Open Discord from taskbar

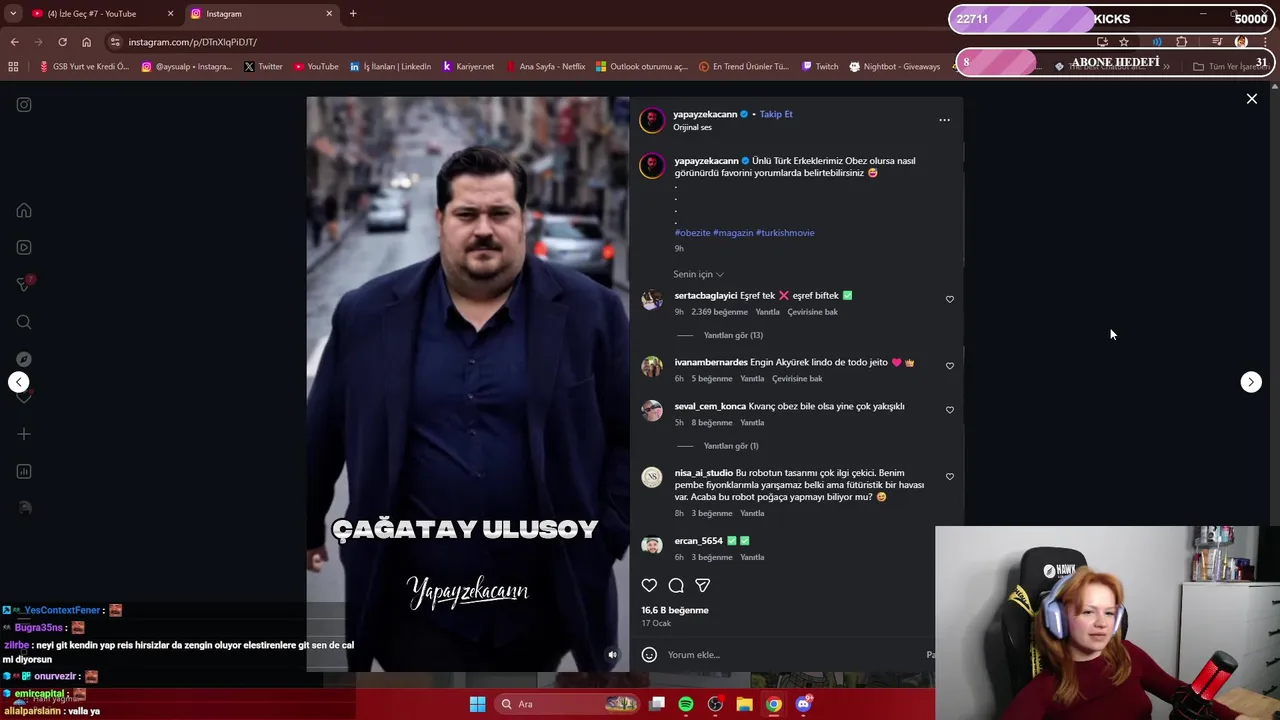click(x=803, y=704)
